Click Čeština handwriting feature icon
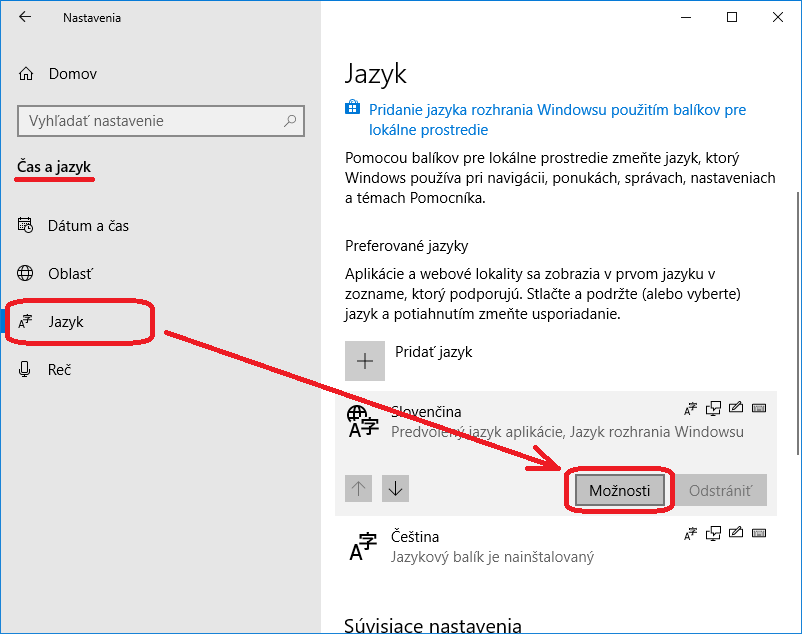Image resolution: width=802 pixels, height=634 pixels. pyautogui.click(x=736, y=533)
